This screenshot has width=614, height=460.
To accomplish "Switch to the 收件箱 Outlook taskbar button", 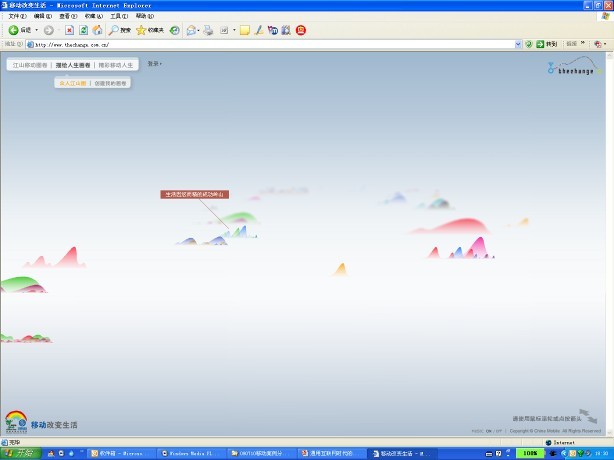I will click(x=121, y=453).
